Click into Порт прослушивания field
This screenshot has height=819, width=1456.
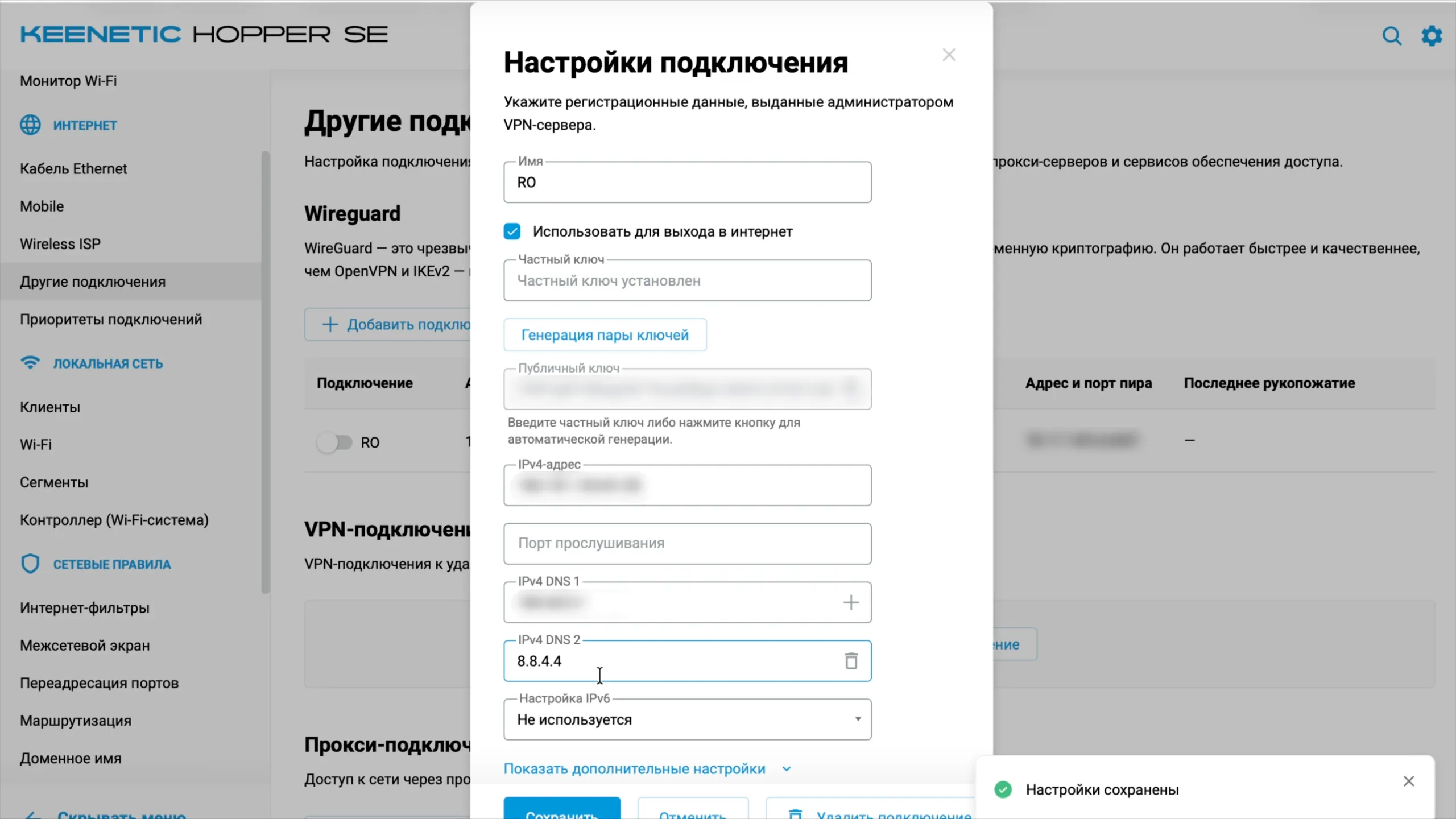click(x=687, y=544)
